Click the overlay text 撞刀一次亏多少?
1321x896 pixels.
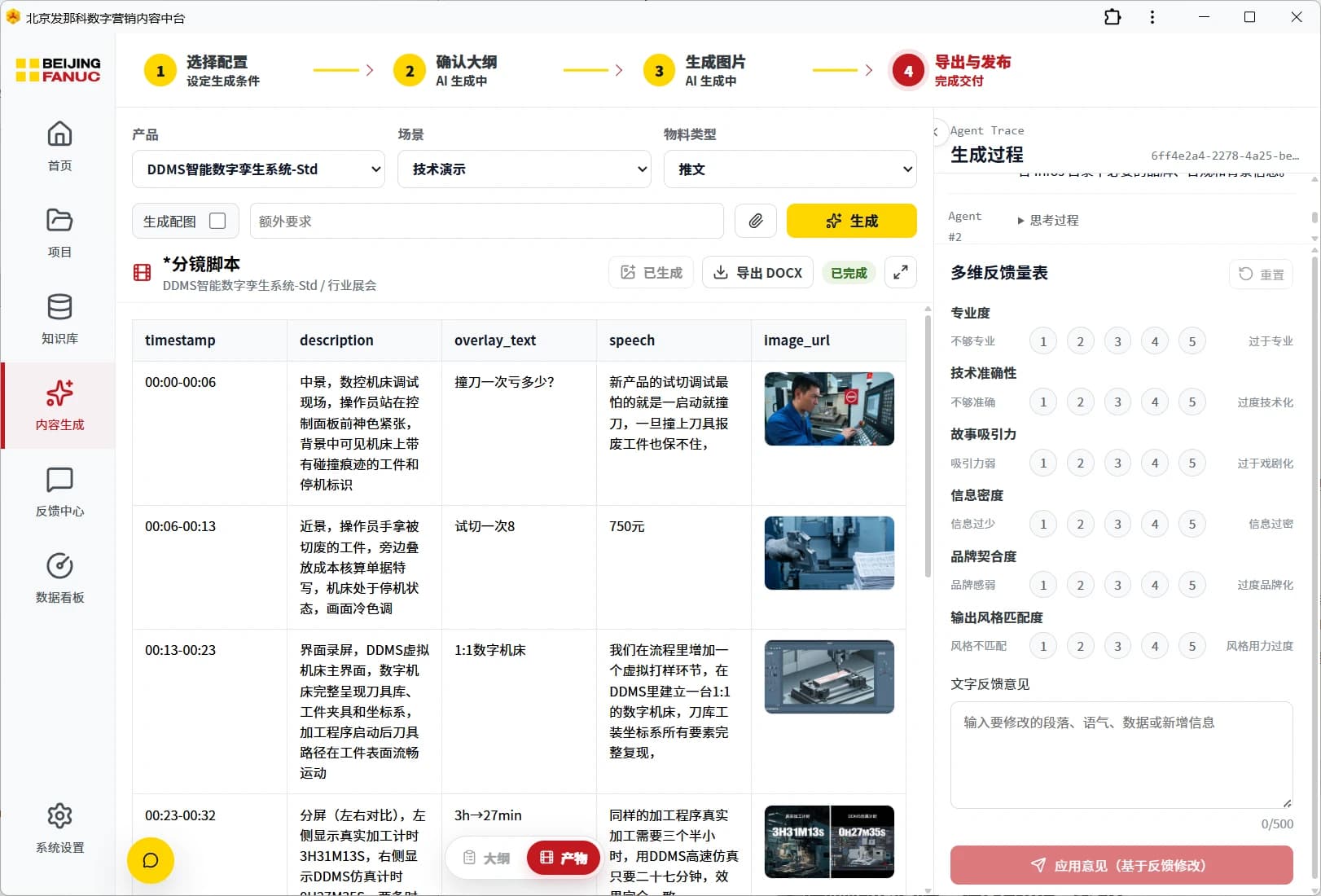click(504, 382)
